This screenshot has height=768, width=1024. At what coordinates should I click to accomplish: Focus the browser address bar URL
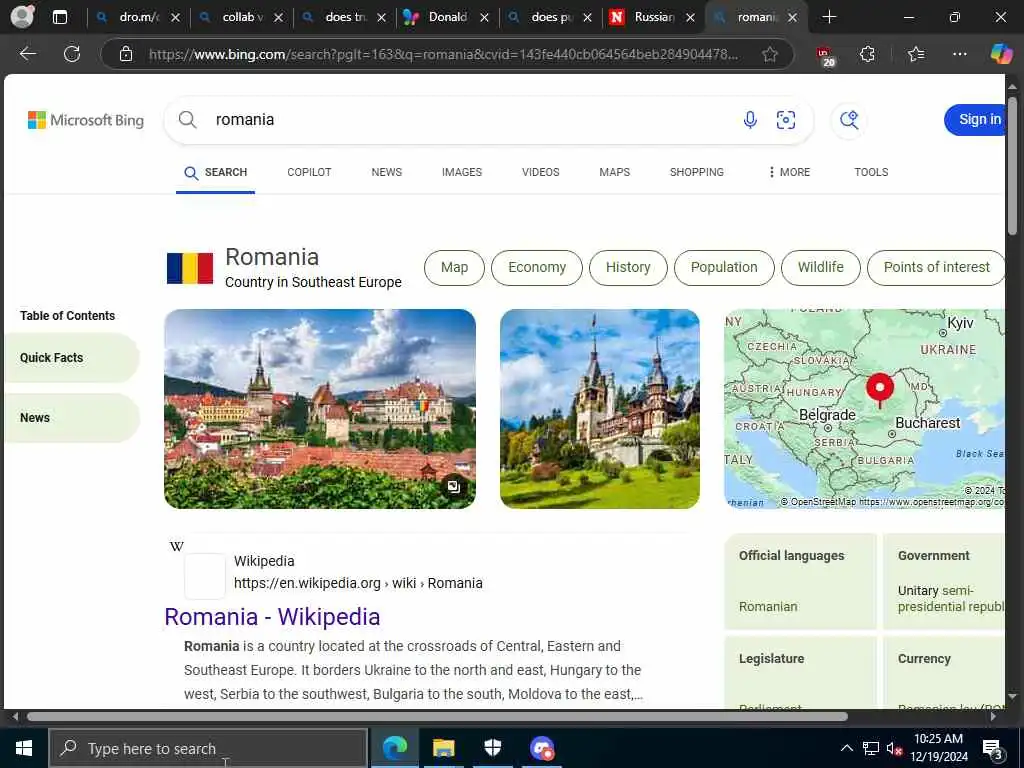coord(443,54)
